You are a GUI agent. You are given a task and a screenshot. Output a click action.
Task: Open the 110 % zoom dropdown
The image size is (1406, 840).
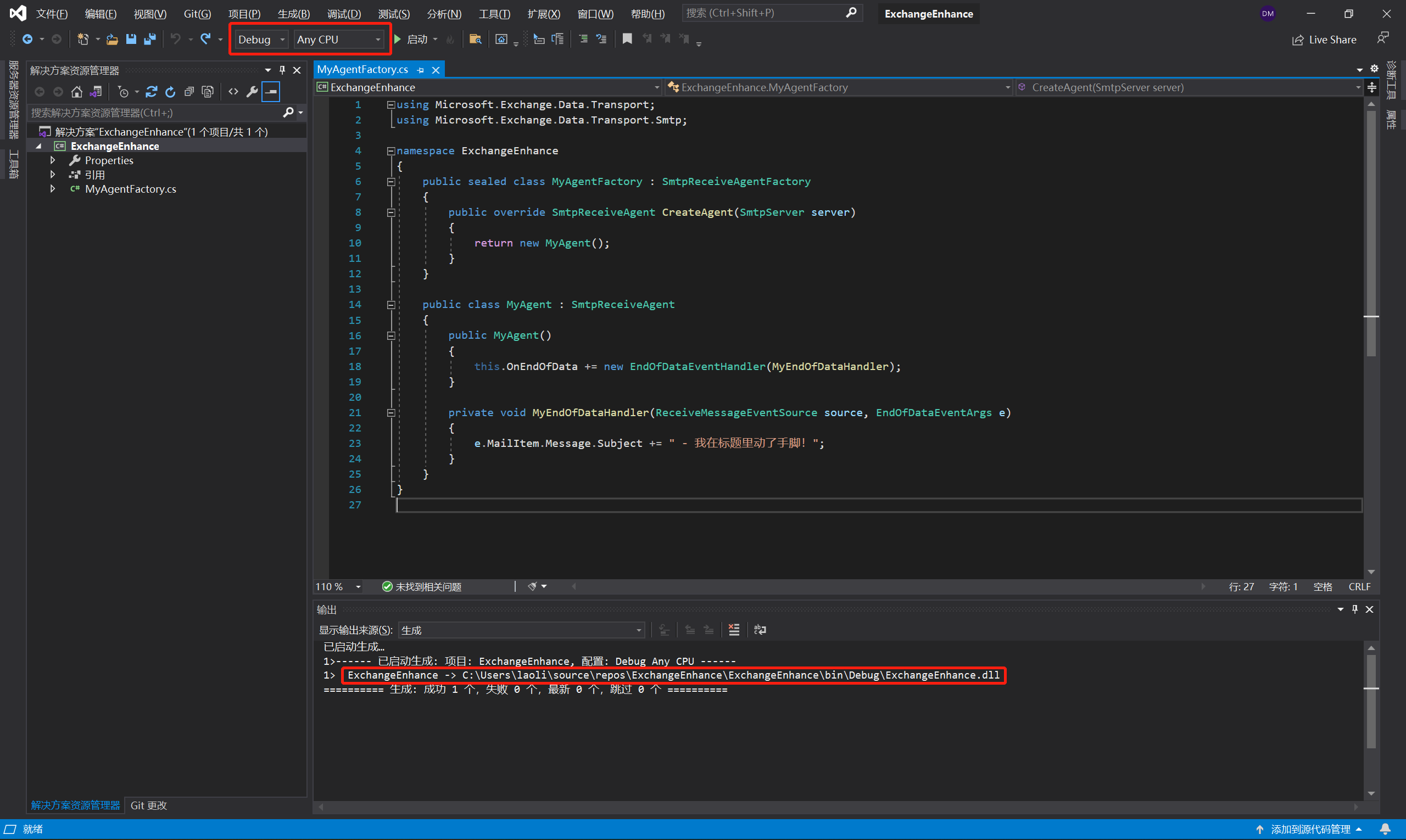pyautogui.click(x=339, y=586)
